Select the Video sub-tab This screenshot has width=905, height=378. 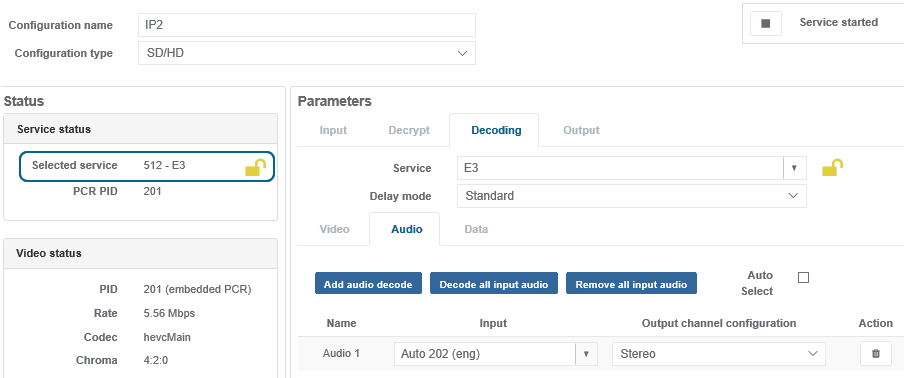click(x=334, y=229)
